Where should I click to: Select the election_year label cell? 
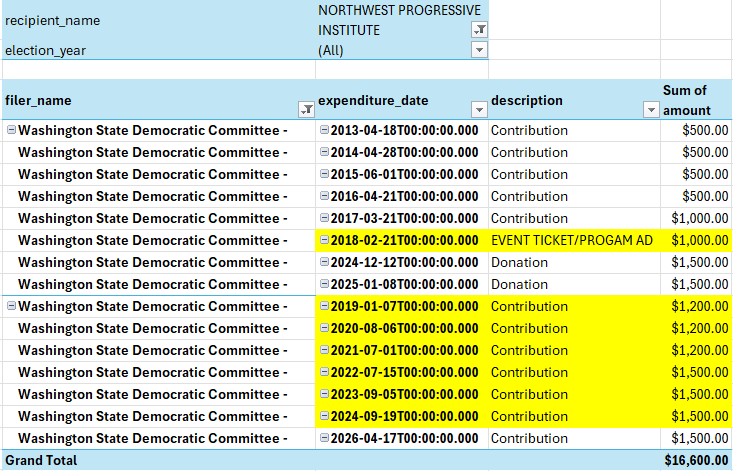[x=159, y=50]
